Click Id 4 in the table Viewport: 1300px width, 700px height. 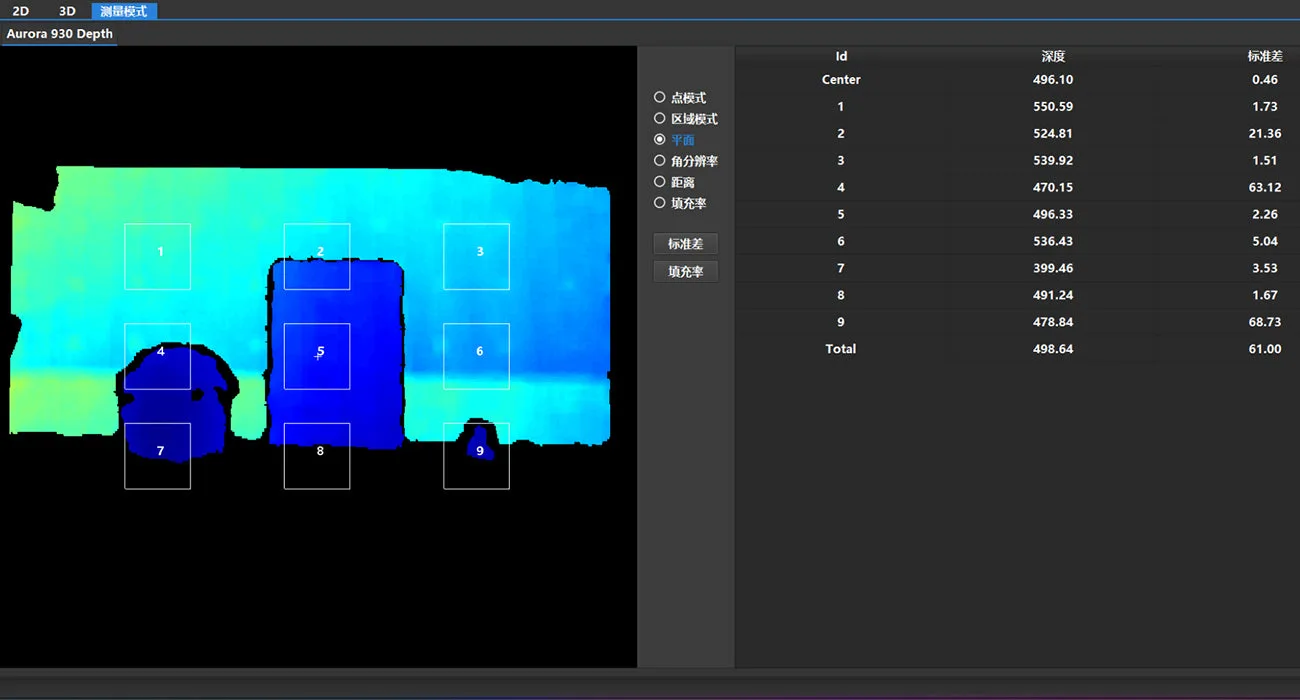[x=841, y=188]
